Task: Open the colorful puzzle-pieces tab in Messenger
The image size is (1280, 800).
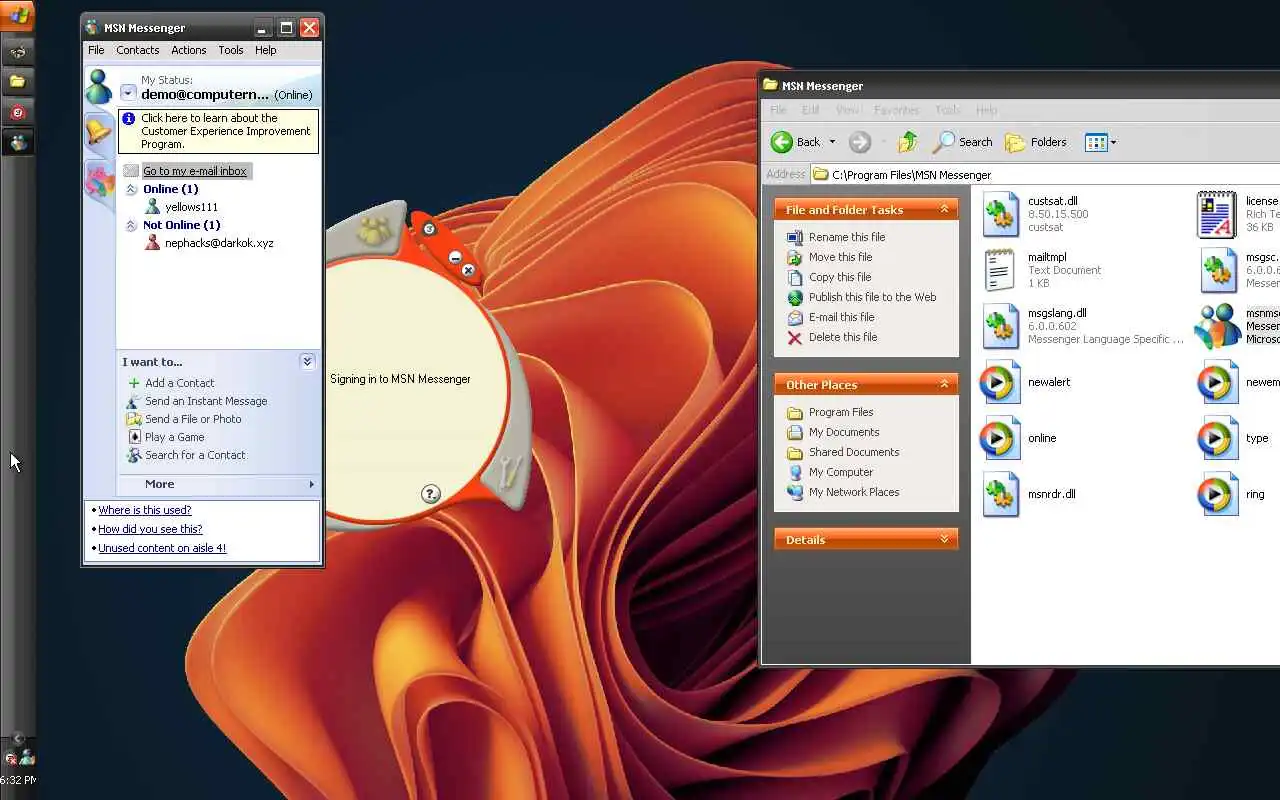Action: pyautogui.click(x=99, y=181)
